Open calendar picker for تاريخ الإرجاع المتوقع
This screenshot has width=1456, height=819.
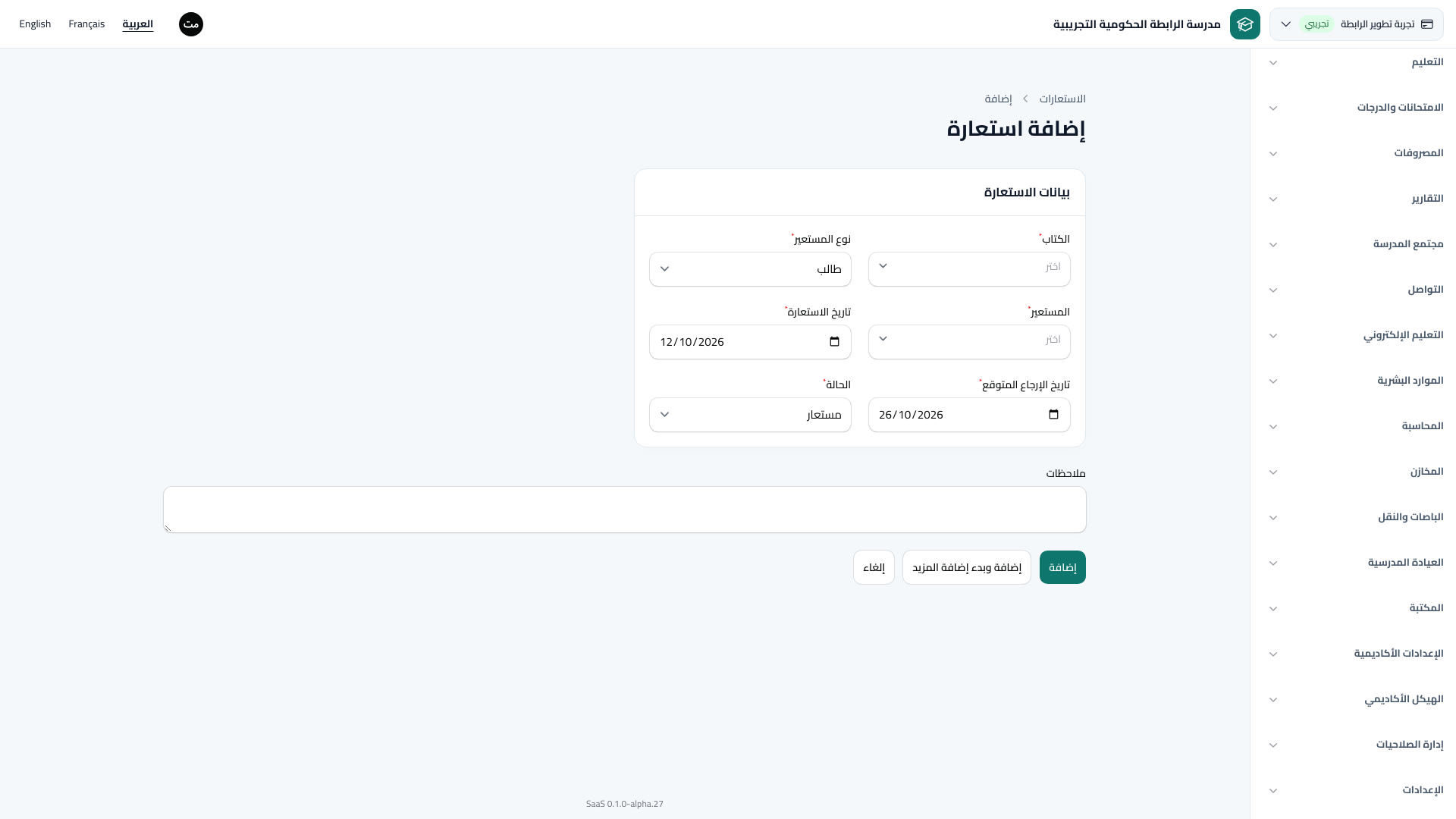click(x=1053, y=415)
